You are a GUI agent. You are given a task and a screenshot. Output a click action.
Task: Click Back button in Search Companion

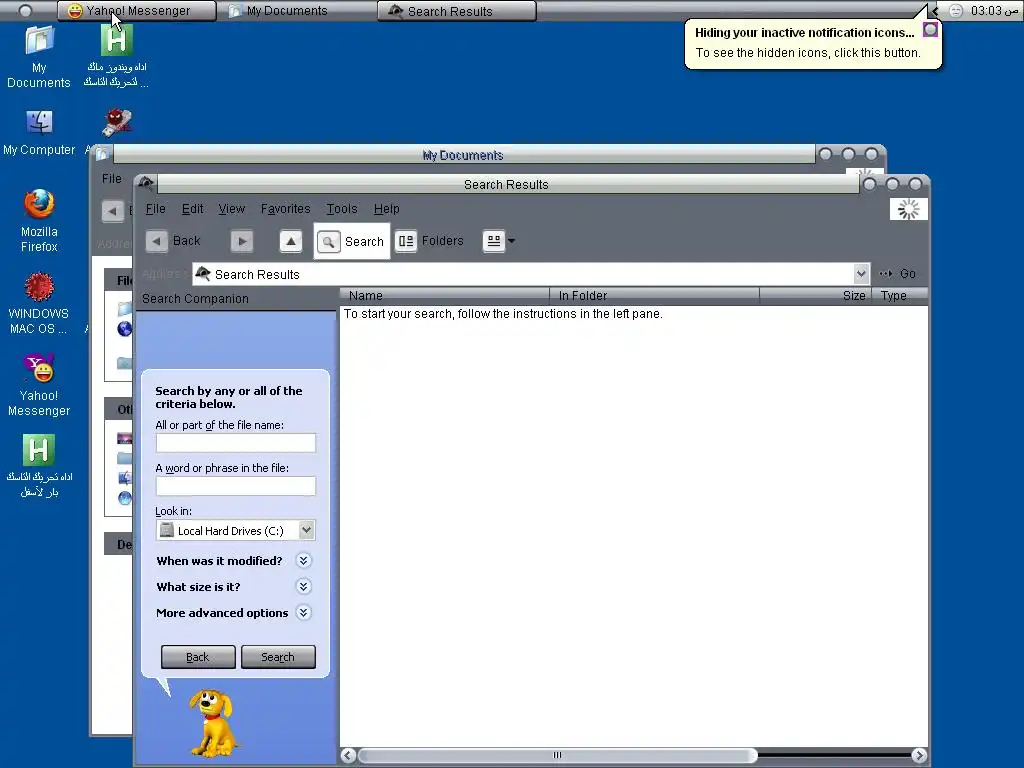(x=198, y=657)
